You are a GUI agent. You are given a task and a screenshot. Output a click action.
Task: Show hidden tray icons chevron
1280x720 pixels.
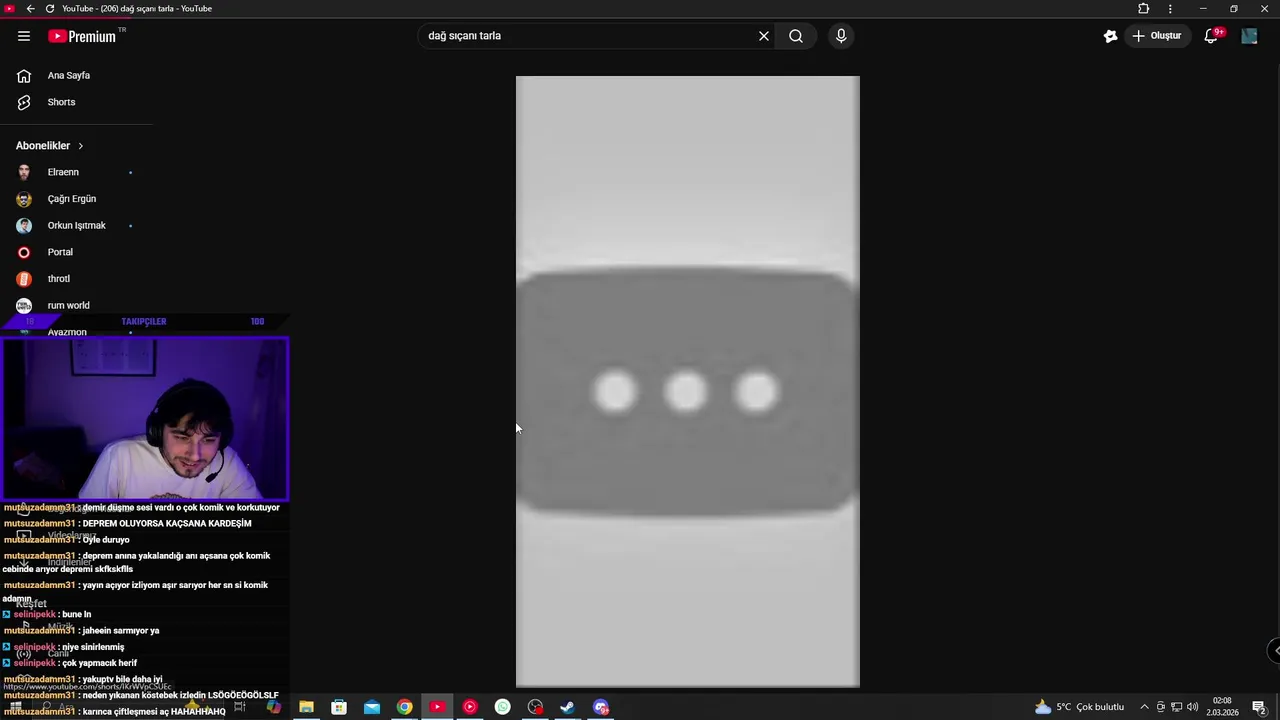pos(1145,707)
